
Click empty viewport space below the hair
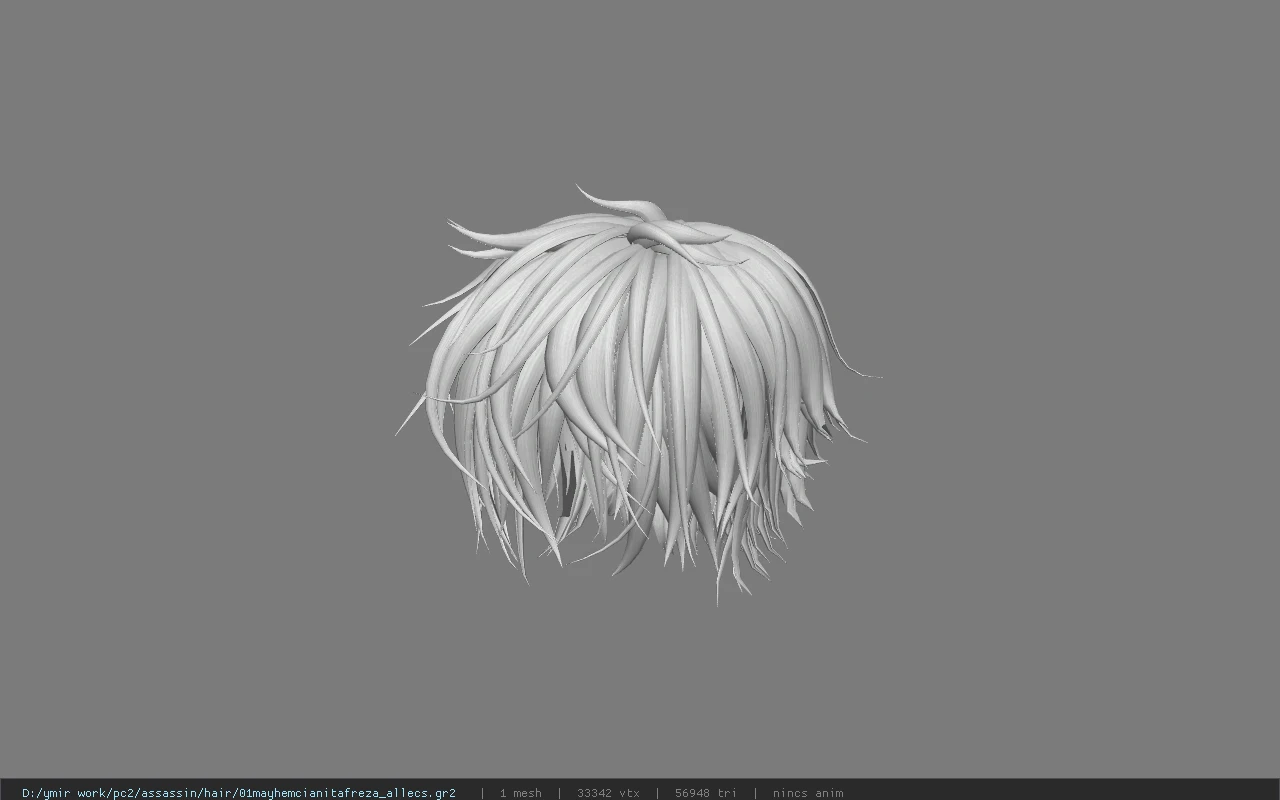pyautogui.click(x=640, y=690)
